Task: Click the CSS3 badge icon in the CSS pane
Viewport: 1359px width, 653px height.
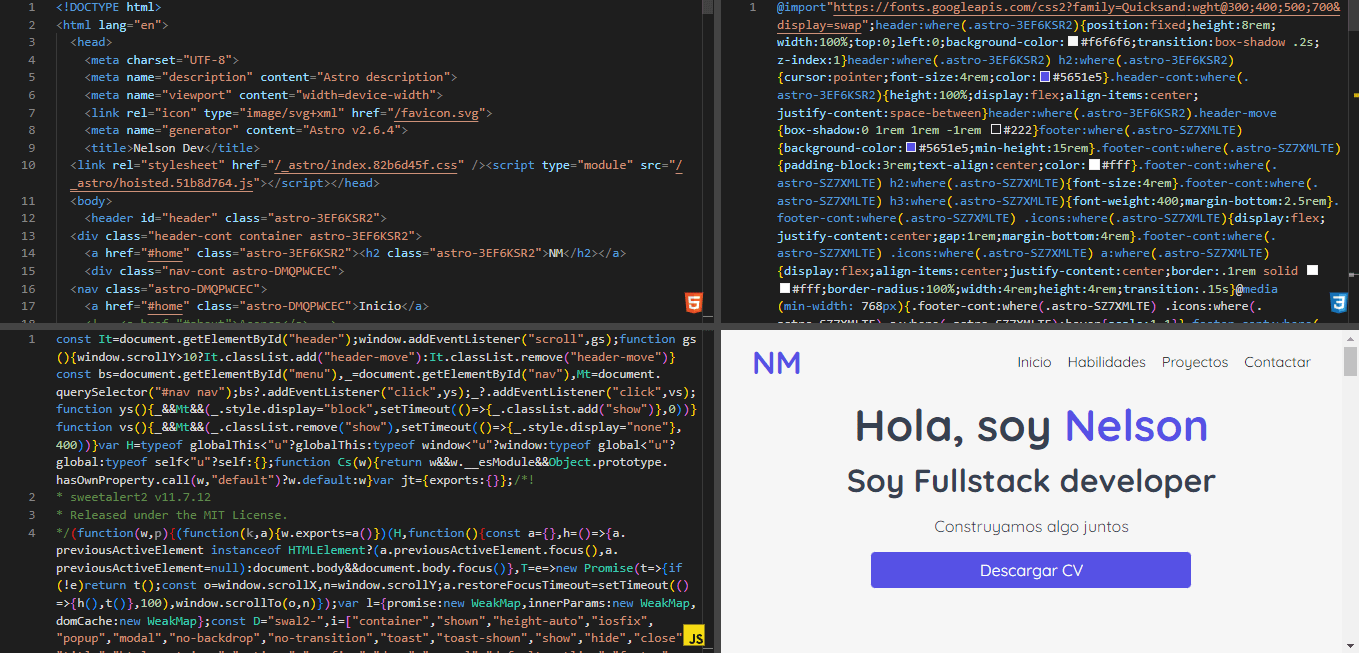Action: click(1338, 302)
